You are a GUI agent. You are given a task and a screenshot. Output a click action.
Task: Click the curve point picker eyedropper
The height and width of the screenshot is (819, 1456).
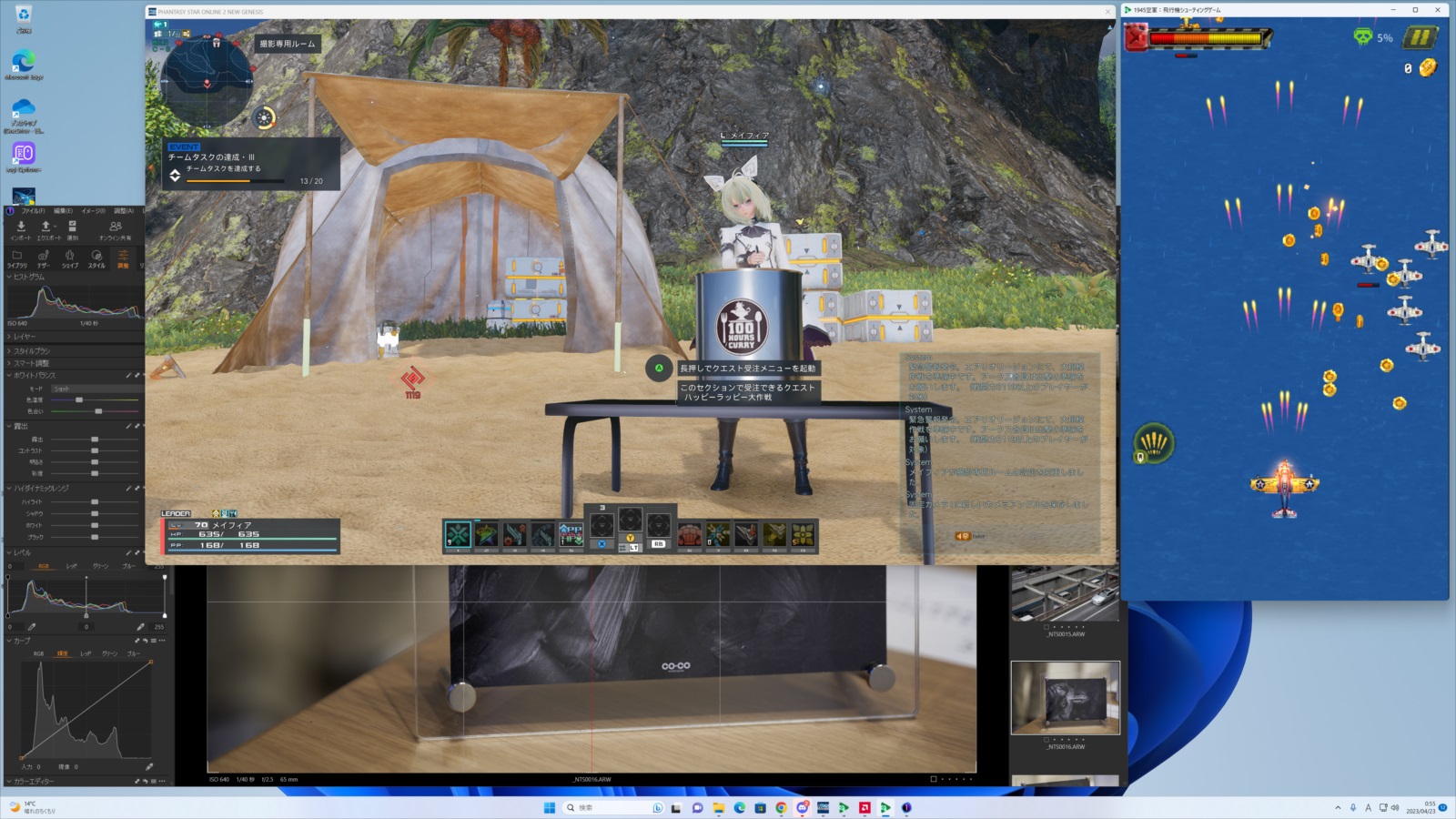pos(149,766)
